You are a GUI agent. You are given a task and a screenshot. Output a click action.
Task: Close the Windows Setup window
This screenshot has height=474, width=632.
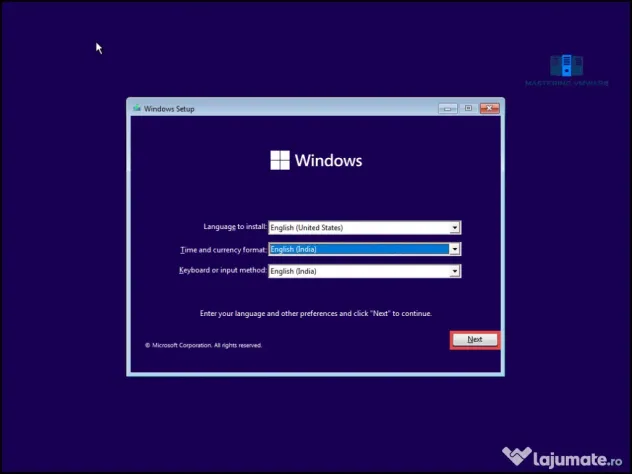click(x=490, y=108)
